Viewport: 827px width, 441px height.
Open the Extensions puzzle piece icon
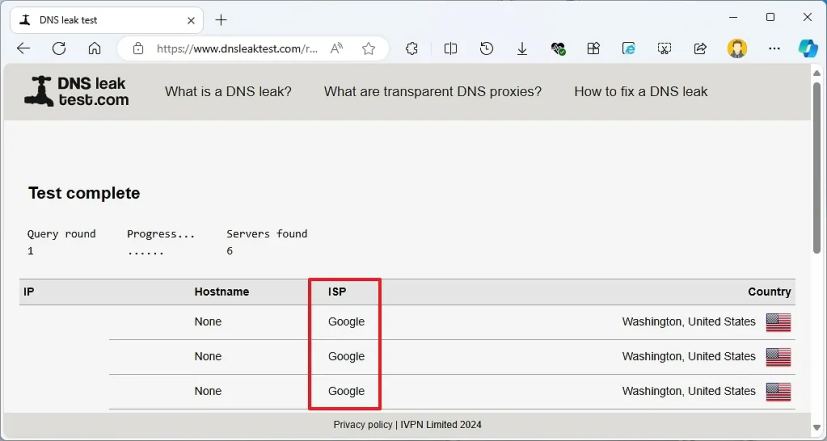[x=412, y=49]
